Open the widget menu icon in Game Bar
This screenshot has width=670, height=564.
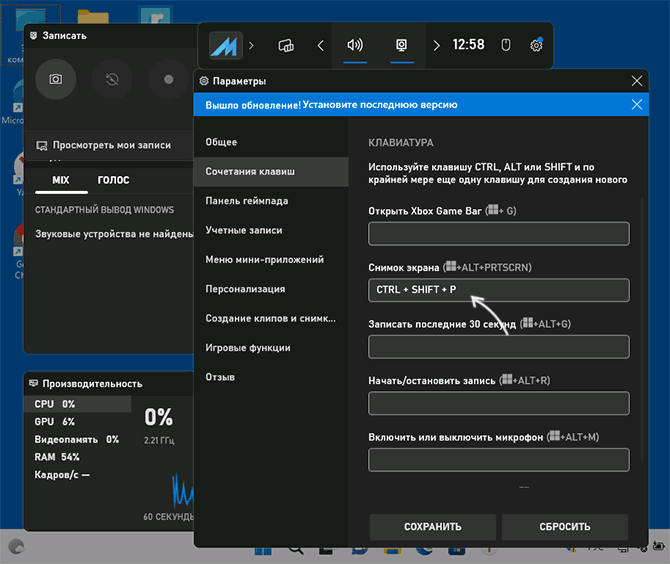tap(286, 45)
